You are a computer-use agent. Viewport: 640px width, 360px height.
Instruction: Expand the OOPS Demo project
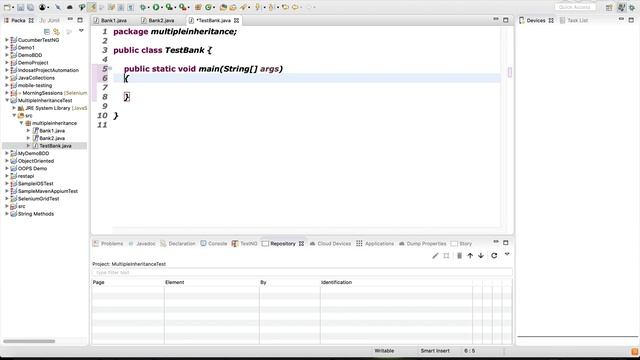7,168
